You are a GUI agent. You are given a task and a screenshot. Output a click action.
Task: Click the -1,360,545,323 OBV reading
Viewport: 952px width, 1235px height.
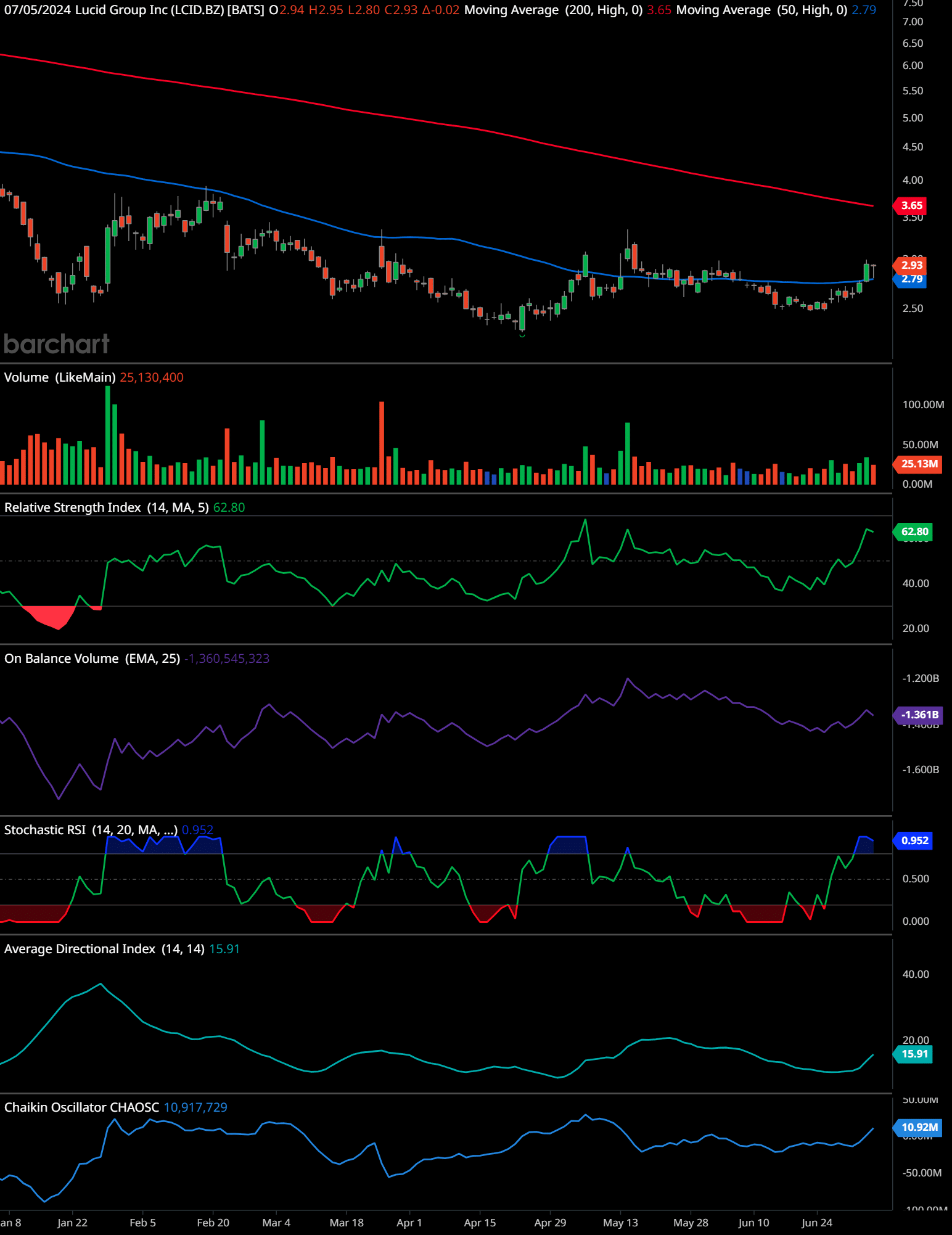[x=227, y=659]
